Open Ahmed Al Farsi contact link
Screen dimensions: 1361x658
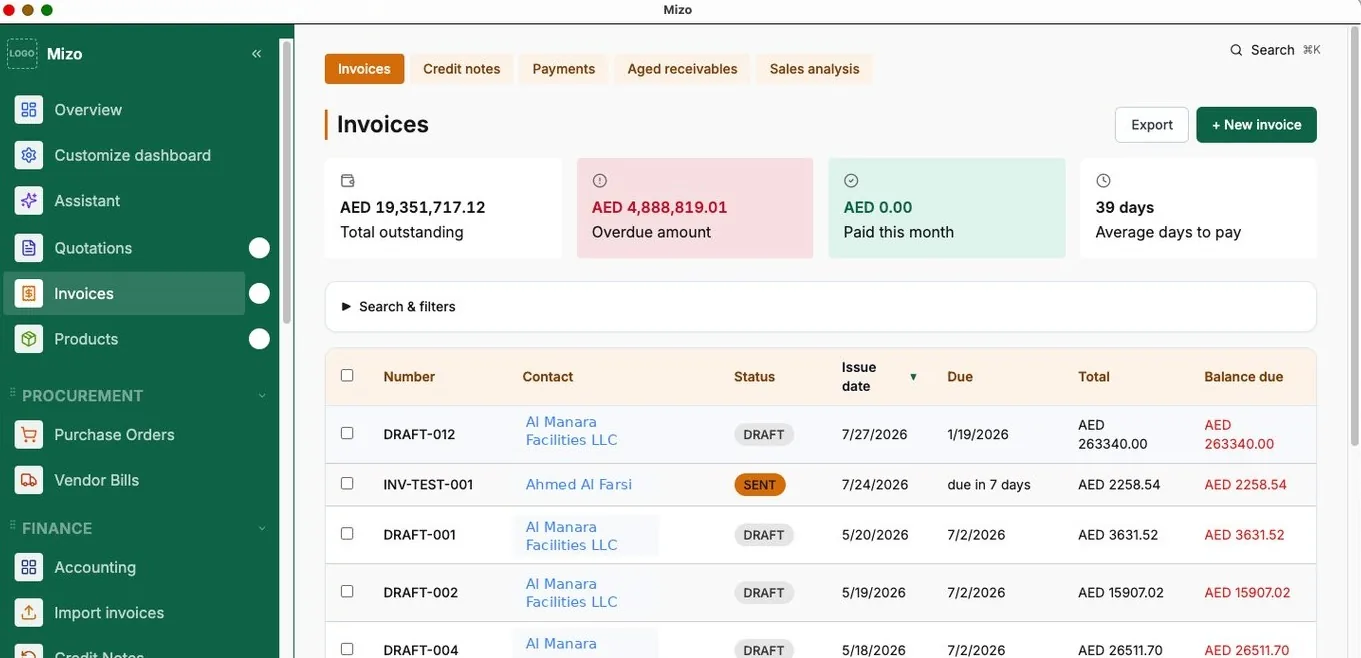pos(579,485)
